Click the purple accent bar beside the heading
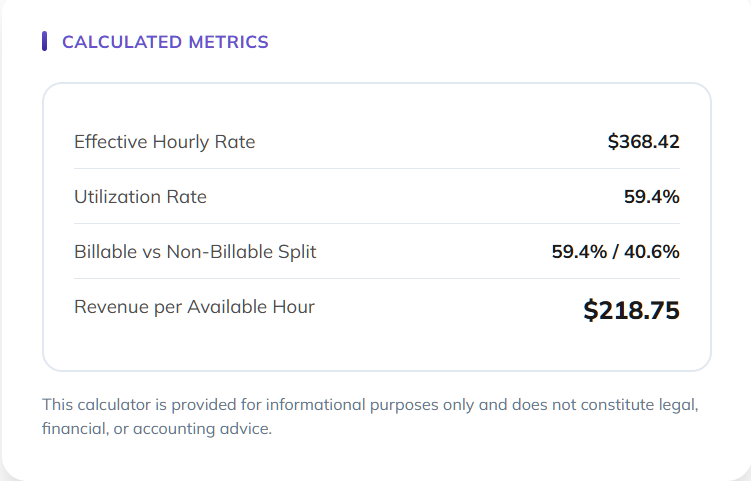 [x=44, y=41]
